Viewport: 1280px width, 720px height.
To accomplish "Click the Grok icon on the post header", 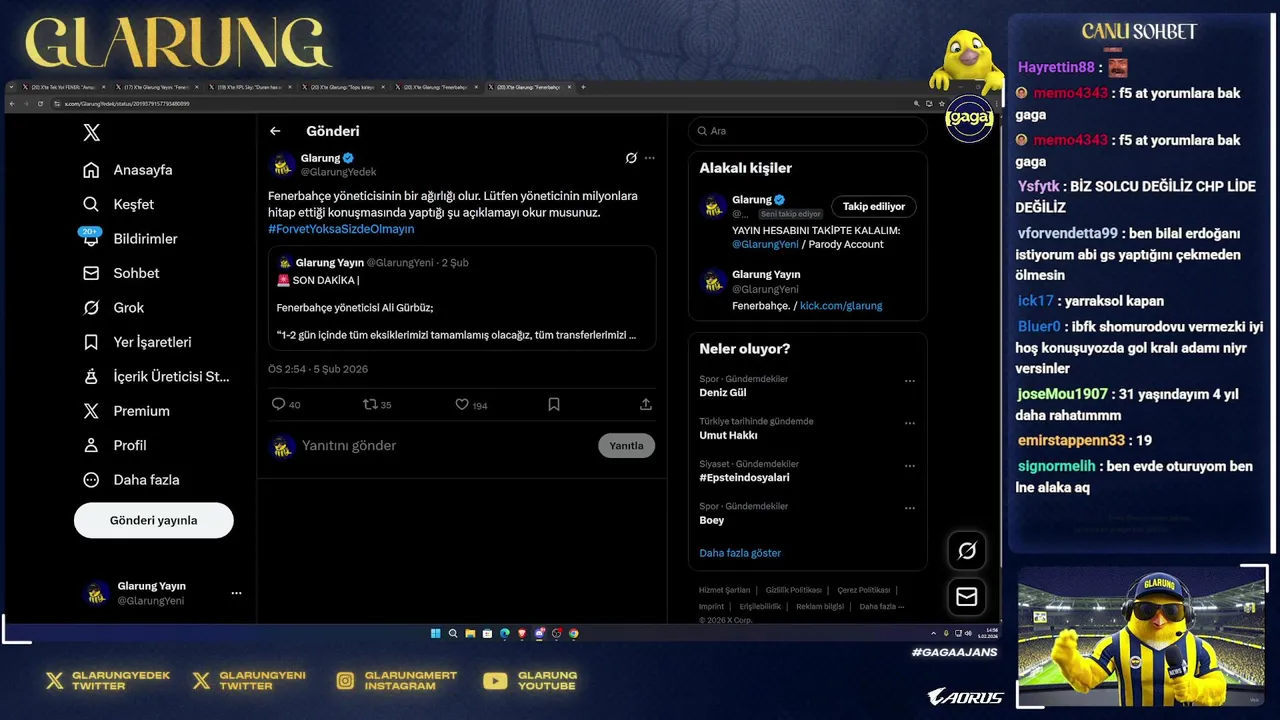I will 631,158.
